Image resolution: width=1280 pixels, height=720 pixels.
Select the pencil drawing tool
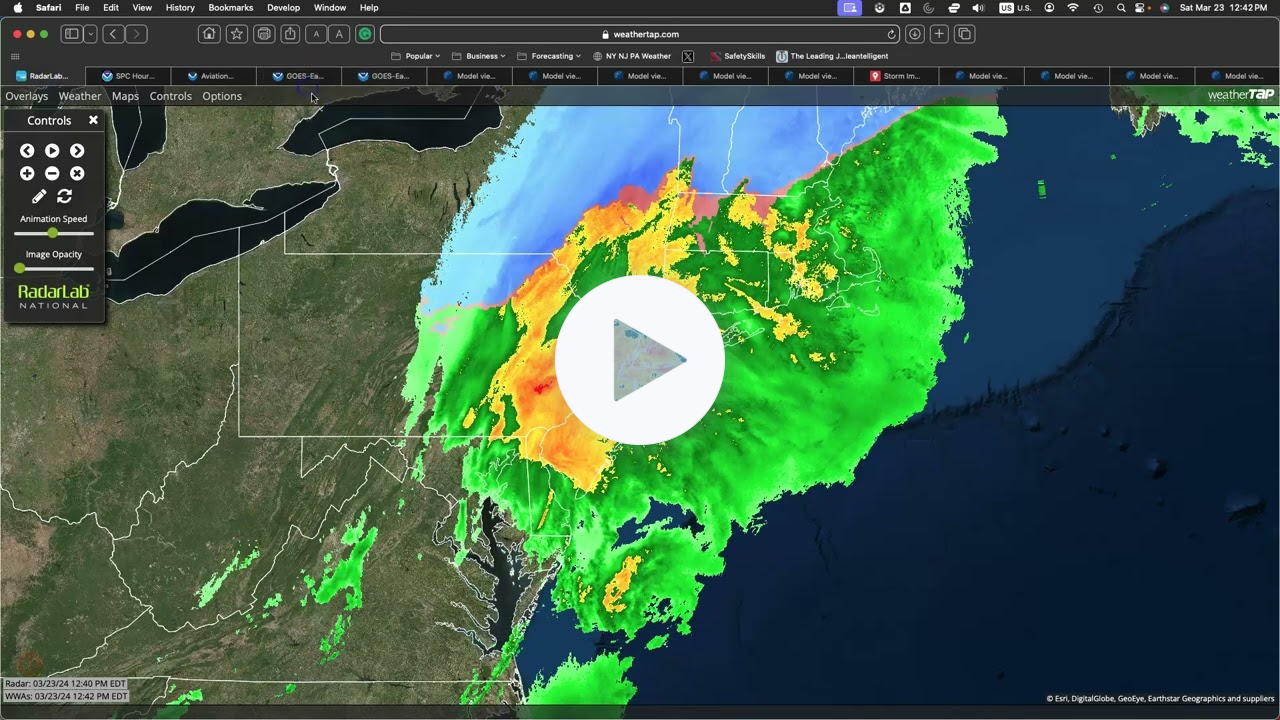pos(39,196)
